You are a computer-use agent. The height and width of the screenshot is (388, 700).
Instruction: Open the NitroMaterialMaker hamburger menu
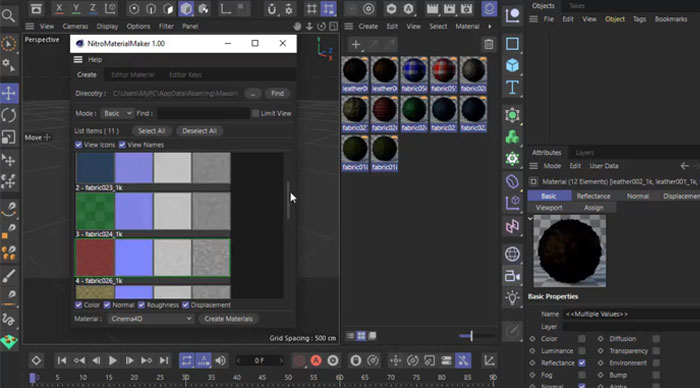pos(78,59)
